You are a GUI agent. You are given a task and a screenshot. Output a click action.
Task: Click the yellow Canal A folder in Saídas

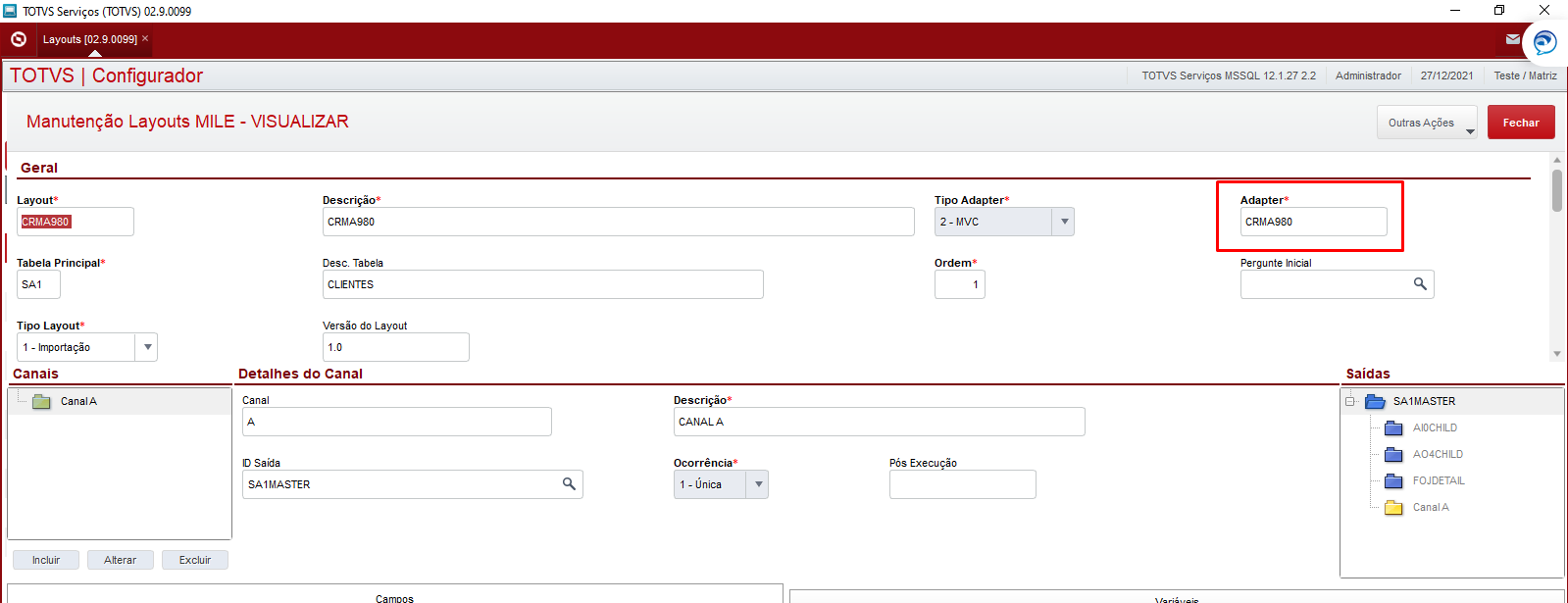click(1393, 507)
